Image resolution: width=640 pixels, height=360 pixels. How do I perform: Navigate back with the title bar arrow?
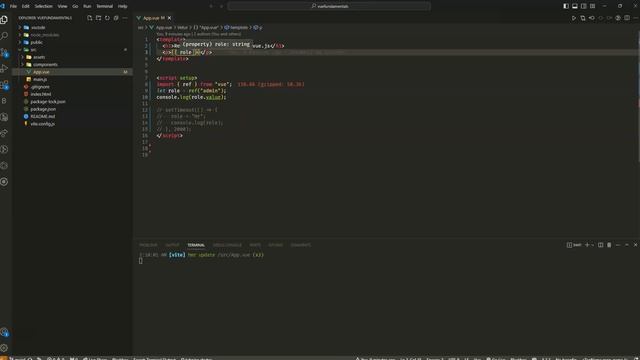point(211,6)
